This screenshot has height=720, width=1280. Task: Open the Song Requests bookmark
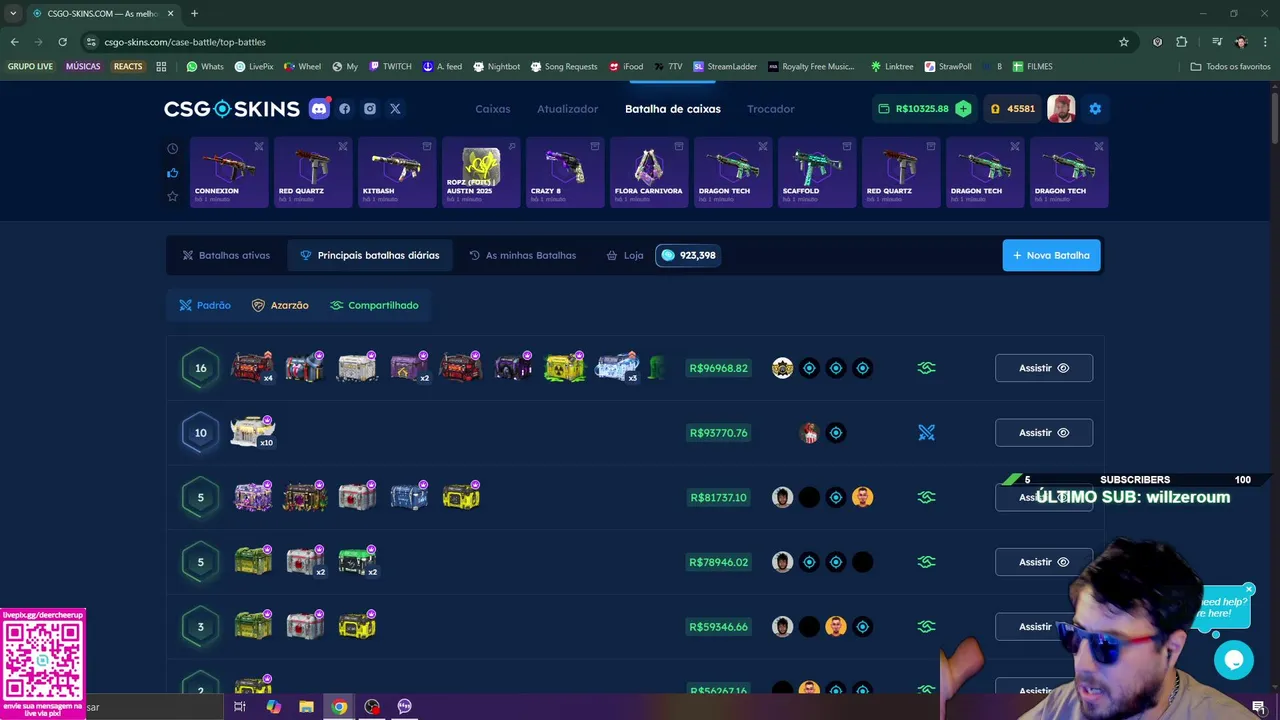[x=564, y=67]
